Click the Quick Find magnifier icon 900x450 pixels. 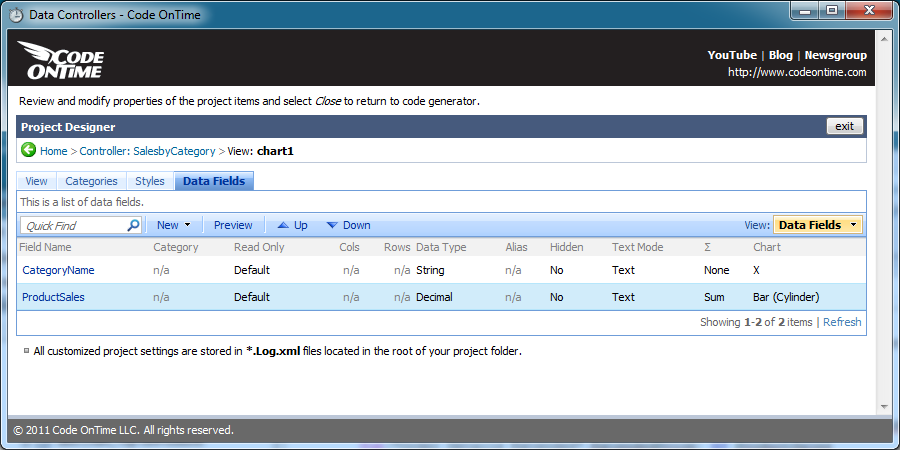click(133, 225)
